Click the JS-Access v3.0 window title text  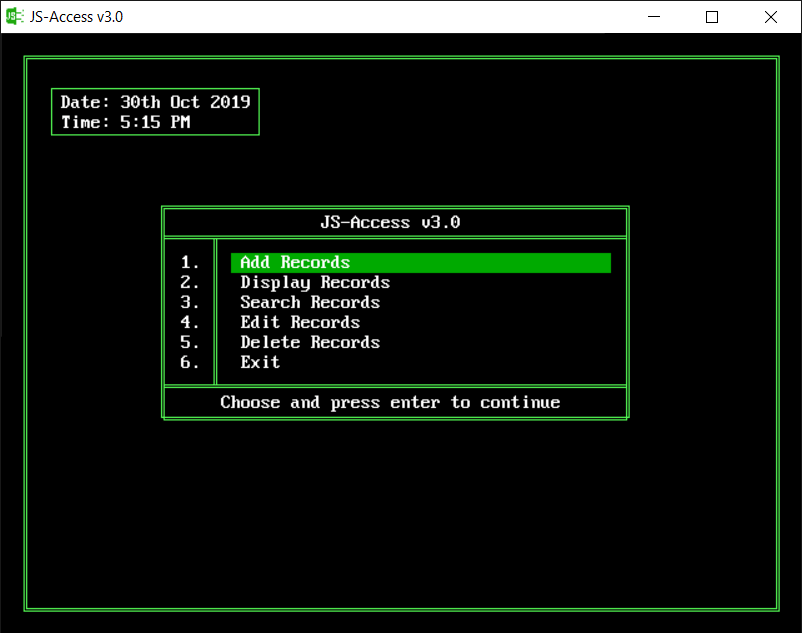[74, 16]
